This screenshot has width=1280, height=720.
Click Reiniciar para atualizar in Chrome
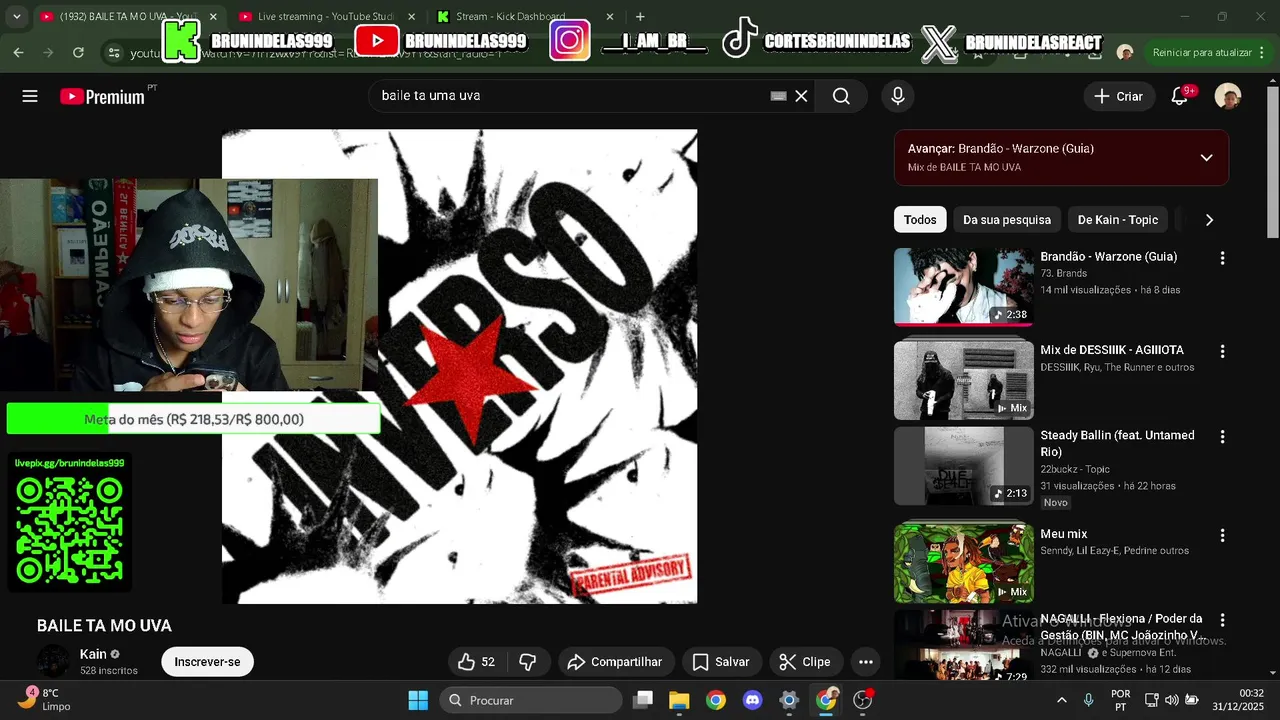click(x=1202, y=52)
